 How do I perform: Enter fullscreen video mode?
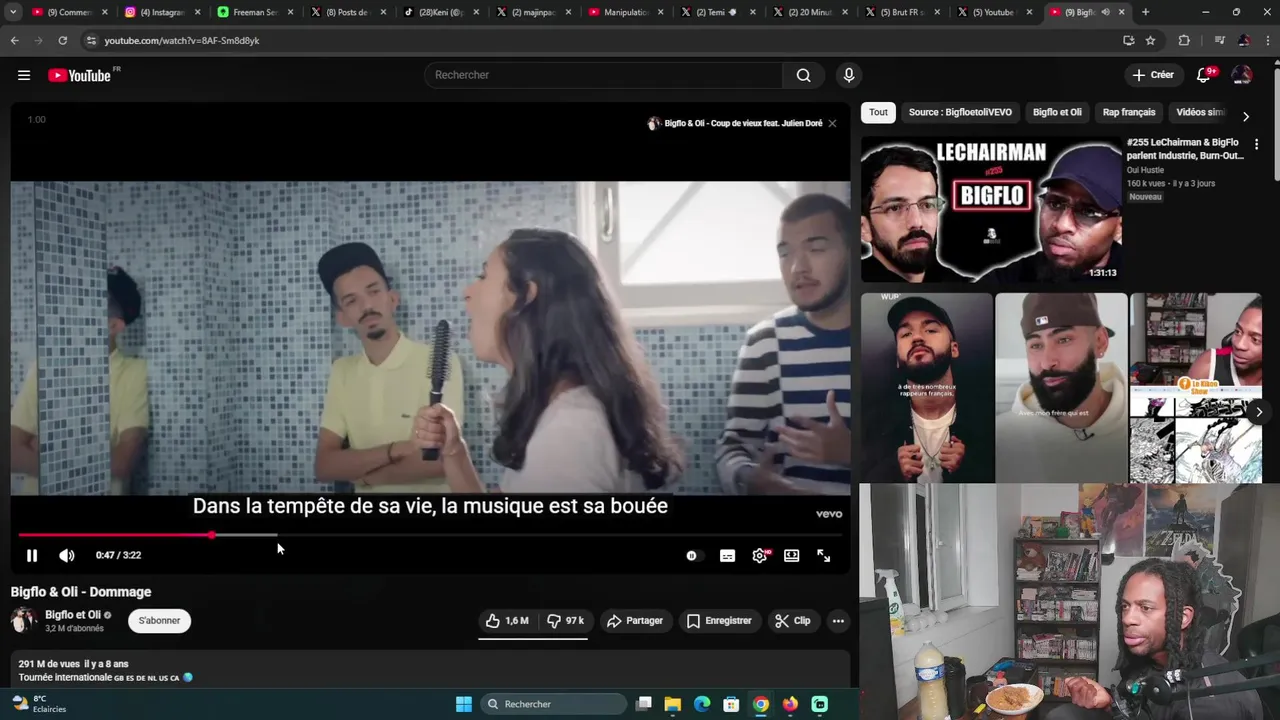point(824,556)
